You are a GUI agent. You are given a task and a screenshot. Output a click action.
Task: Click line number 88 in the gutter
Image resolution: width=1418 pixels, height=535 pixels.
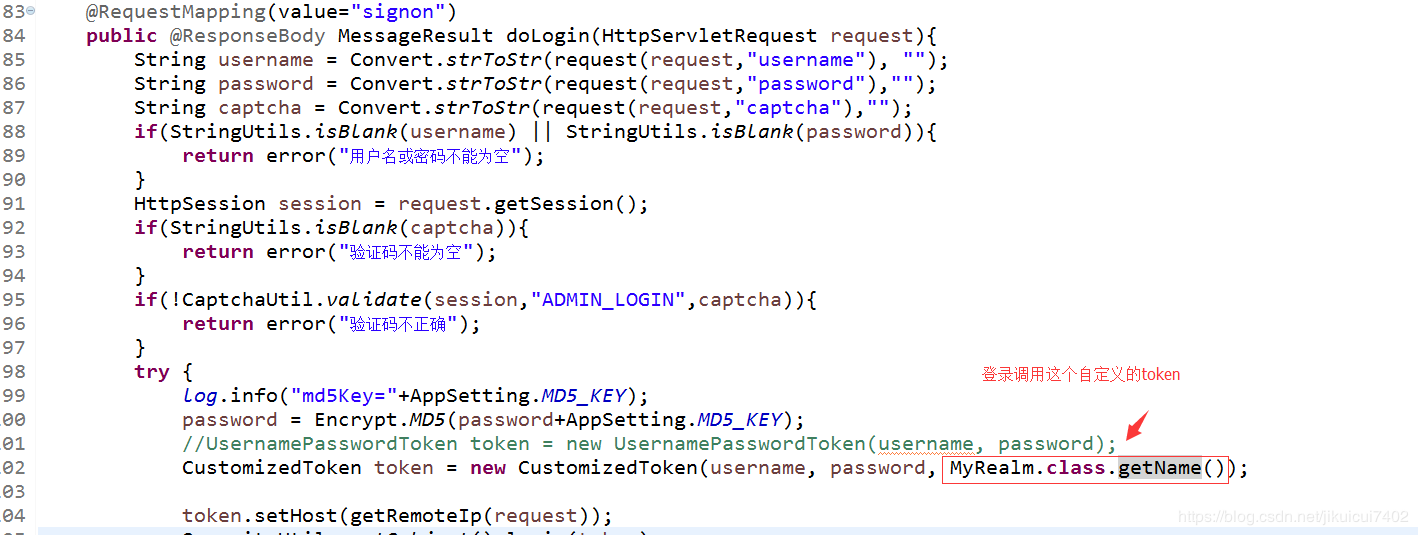[14, 132]
